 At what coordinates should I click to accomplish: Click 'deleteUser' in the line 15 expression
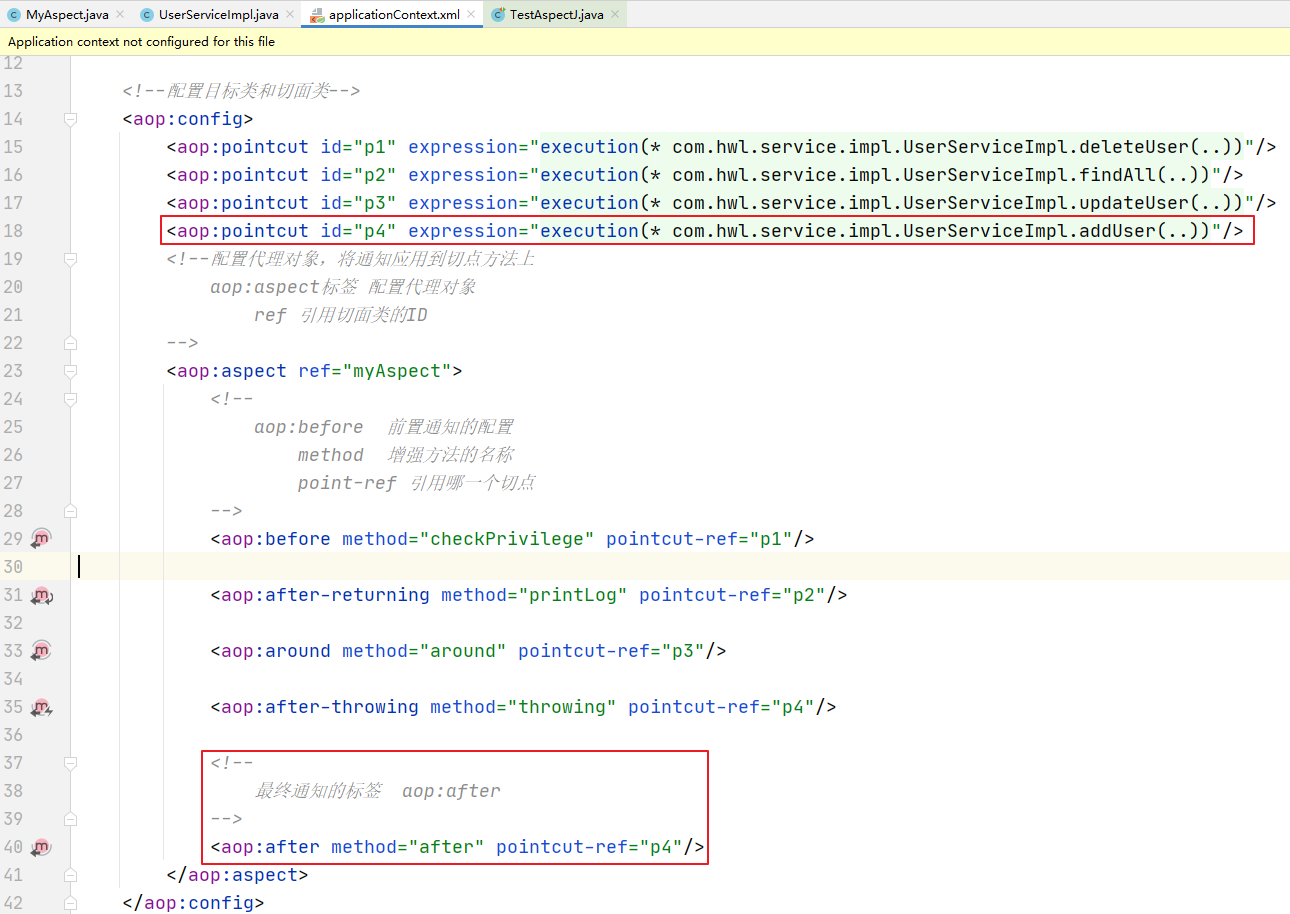pyautogui.click(x=1134, y=147)
